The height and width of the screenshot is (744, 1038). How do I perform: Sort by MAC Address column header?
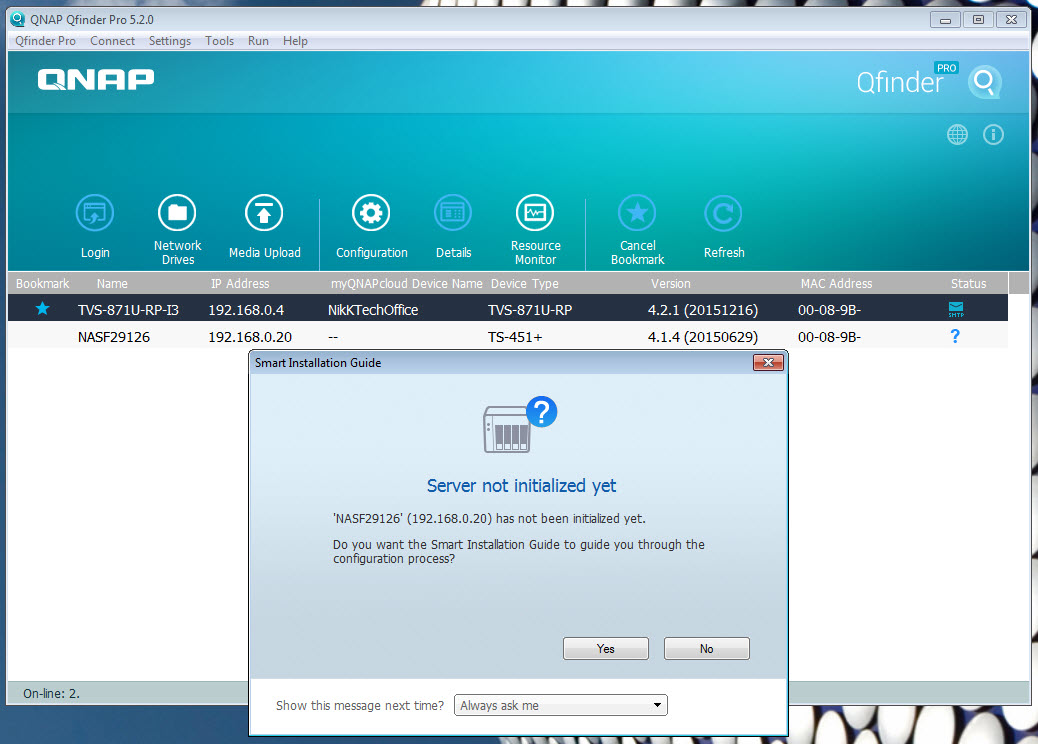[x=836, y=283]
